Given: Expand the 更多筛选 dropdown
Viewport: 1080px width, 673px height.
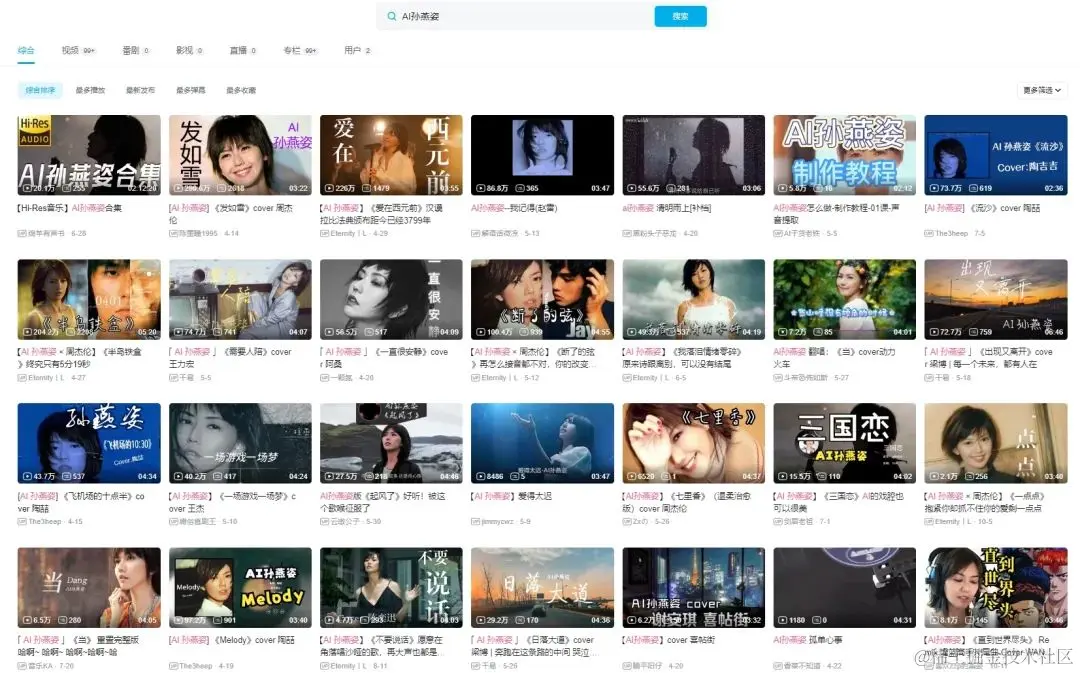Looking at the screenshot, I should coord(1042,90).
